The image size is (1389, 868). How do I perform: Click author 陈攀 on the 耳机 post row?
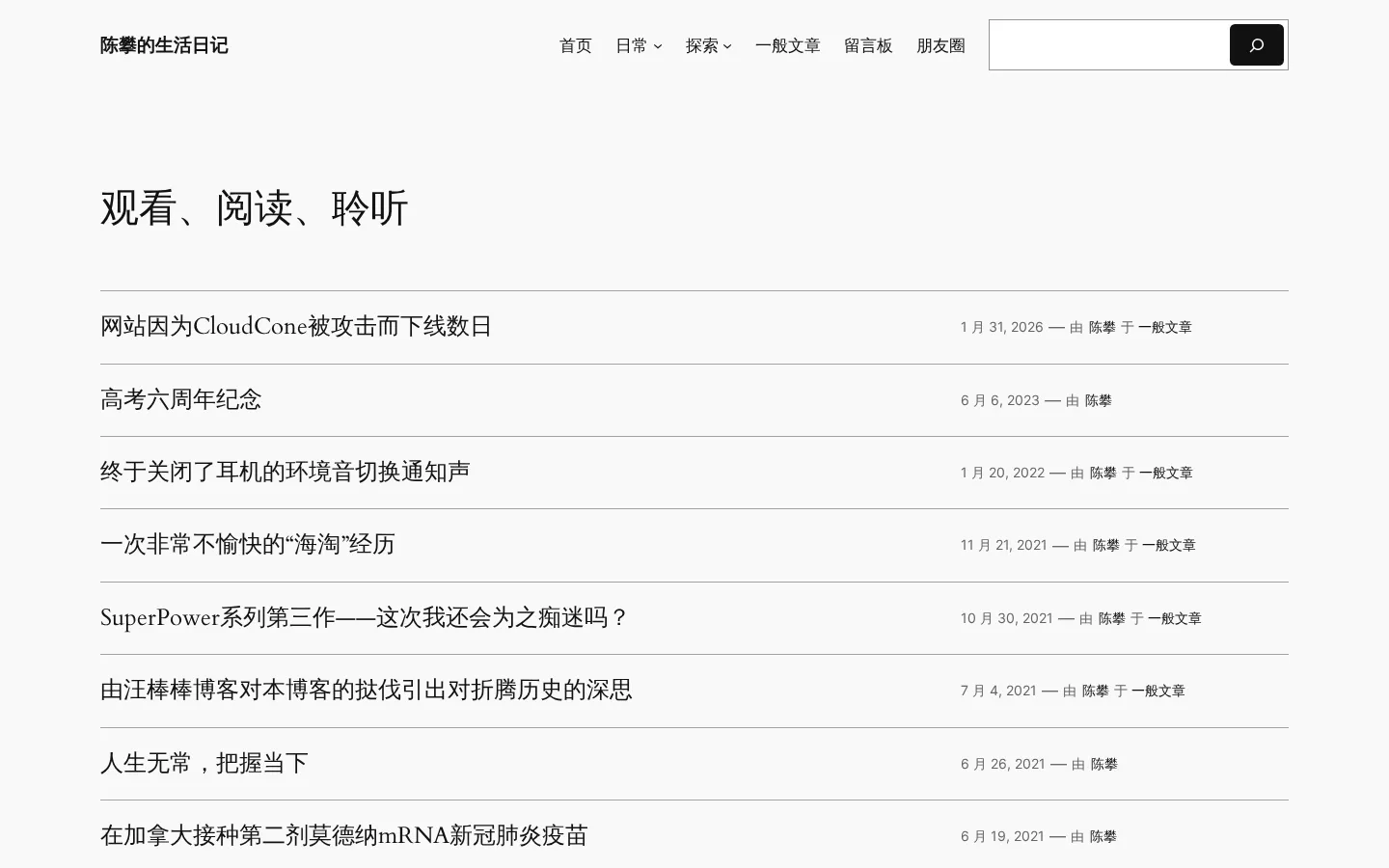coord(1103,473)
